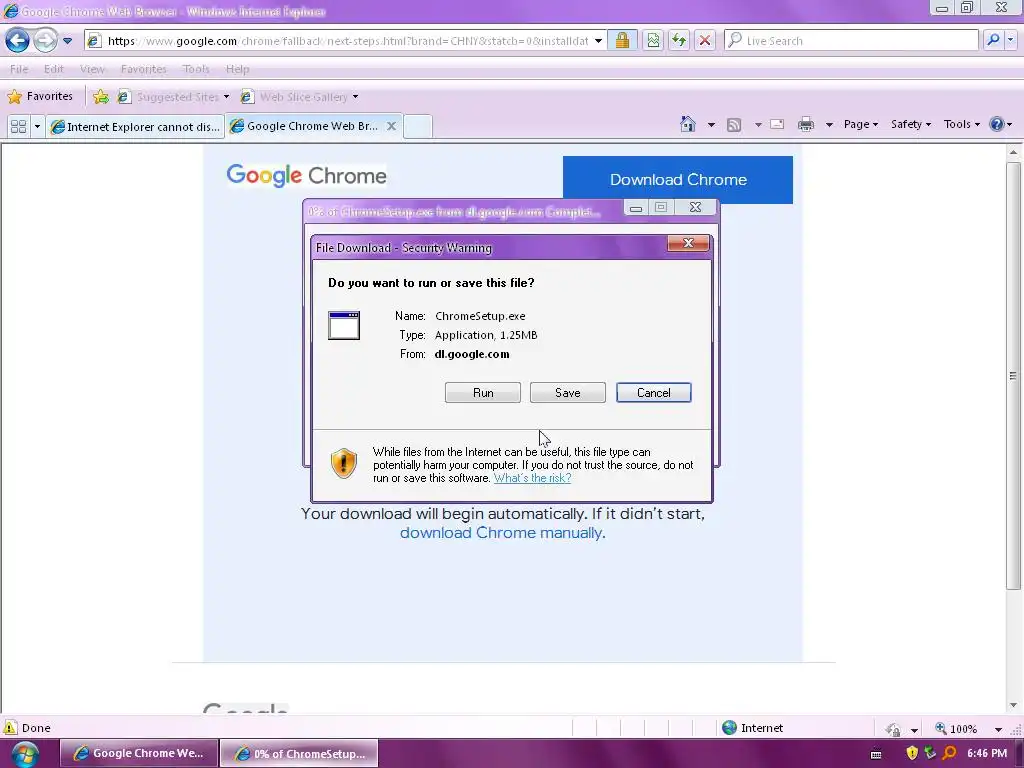Open the Favorites menu

point(144,69)
